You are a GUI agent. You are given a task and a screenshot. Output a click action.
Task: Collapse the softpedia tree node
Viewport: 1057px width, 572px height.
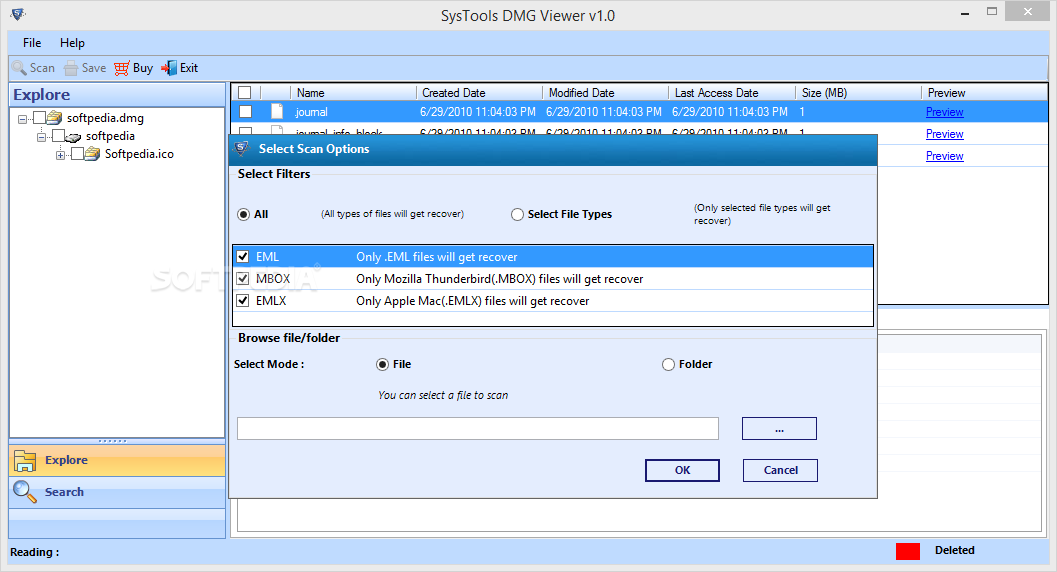coord(41,137)
